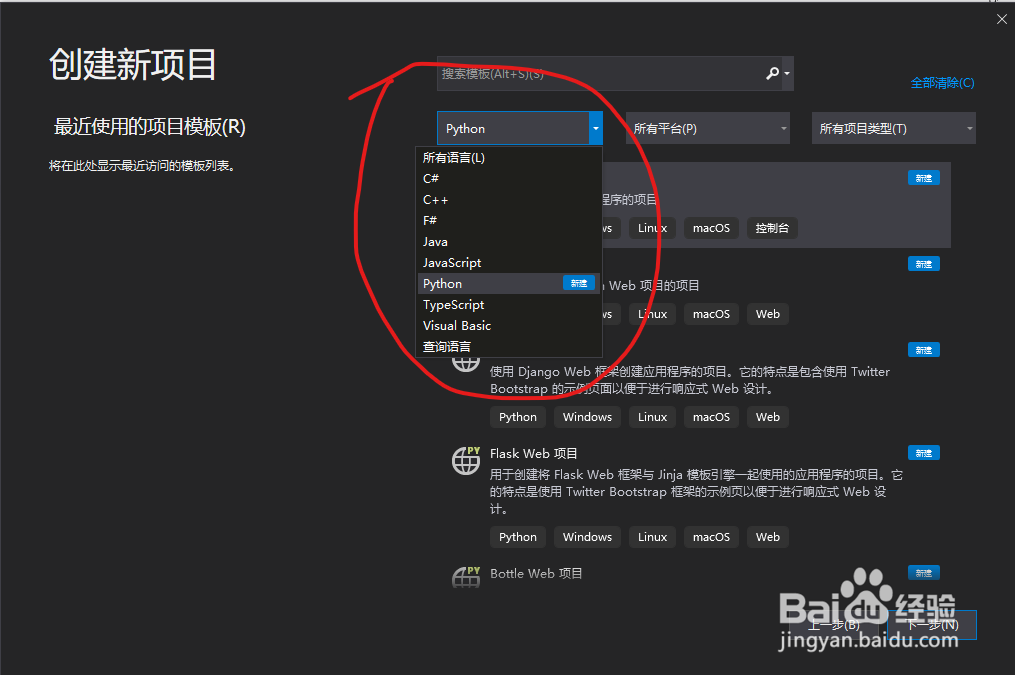The height and width of the screenshot is (675, 1015).
Task: Open the search options dropdown arrow
Action: pos(786,73)
